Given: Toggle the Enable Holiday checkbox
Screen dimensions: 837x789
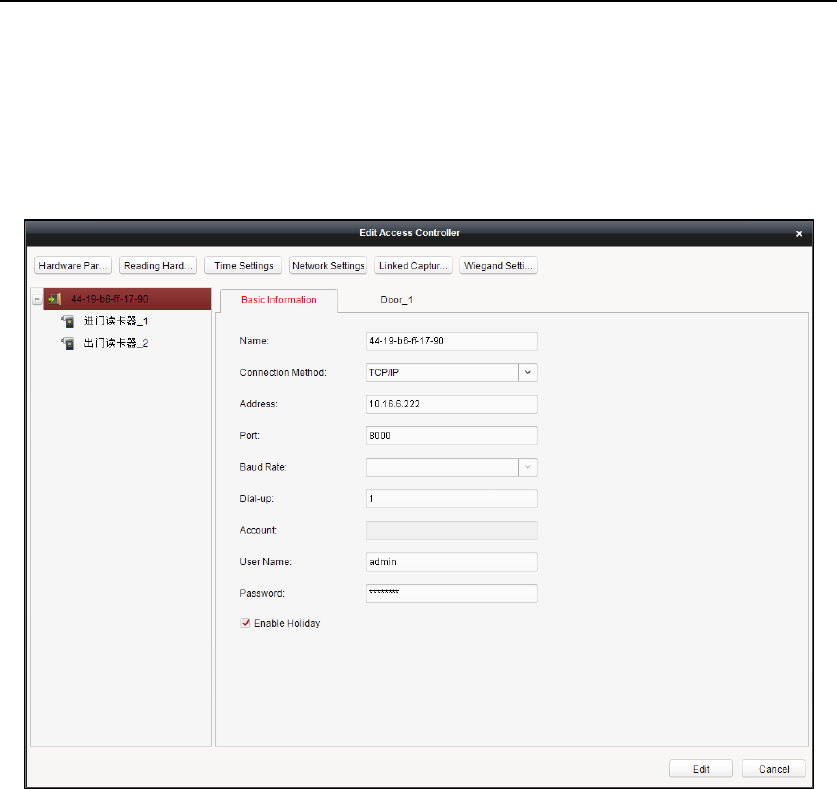Looking at the screenshot, I should [x=246, y=623].
